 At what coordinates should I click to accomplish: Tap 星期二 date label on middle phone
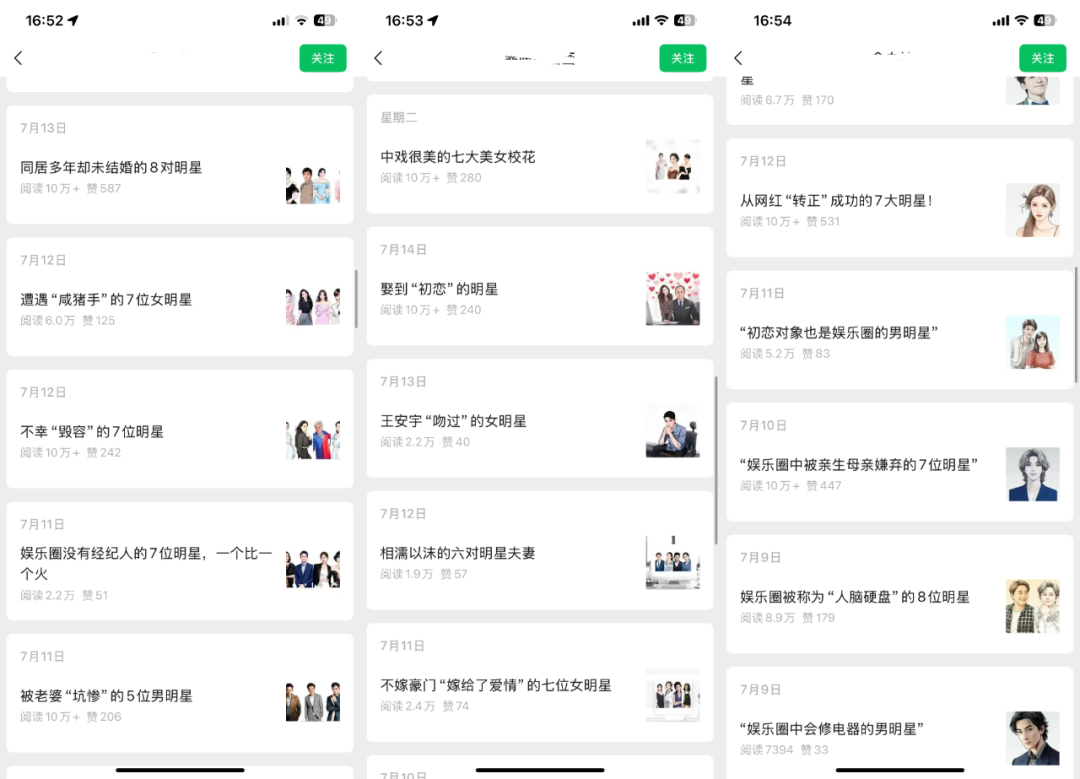[399, 118]
